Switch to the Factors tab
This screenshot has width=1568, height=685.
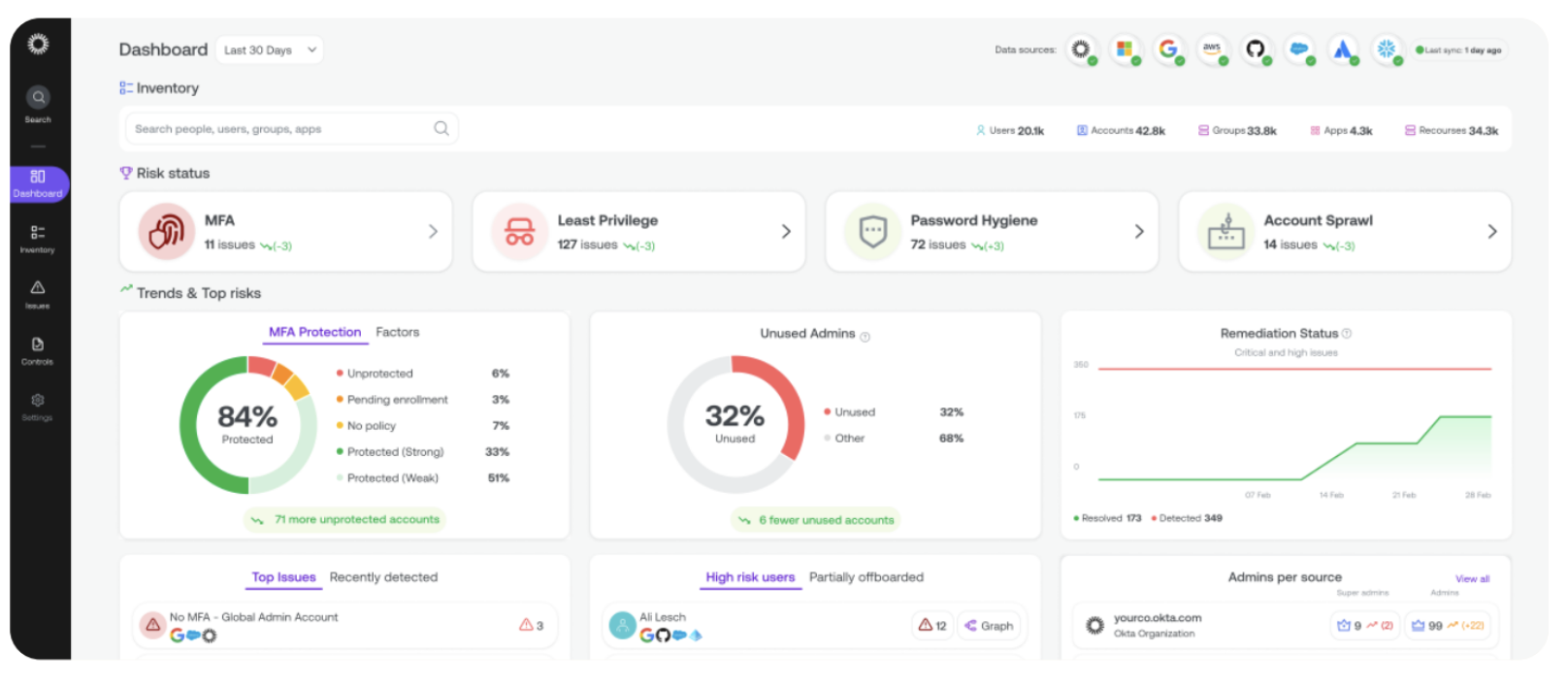point(398,333)
